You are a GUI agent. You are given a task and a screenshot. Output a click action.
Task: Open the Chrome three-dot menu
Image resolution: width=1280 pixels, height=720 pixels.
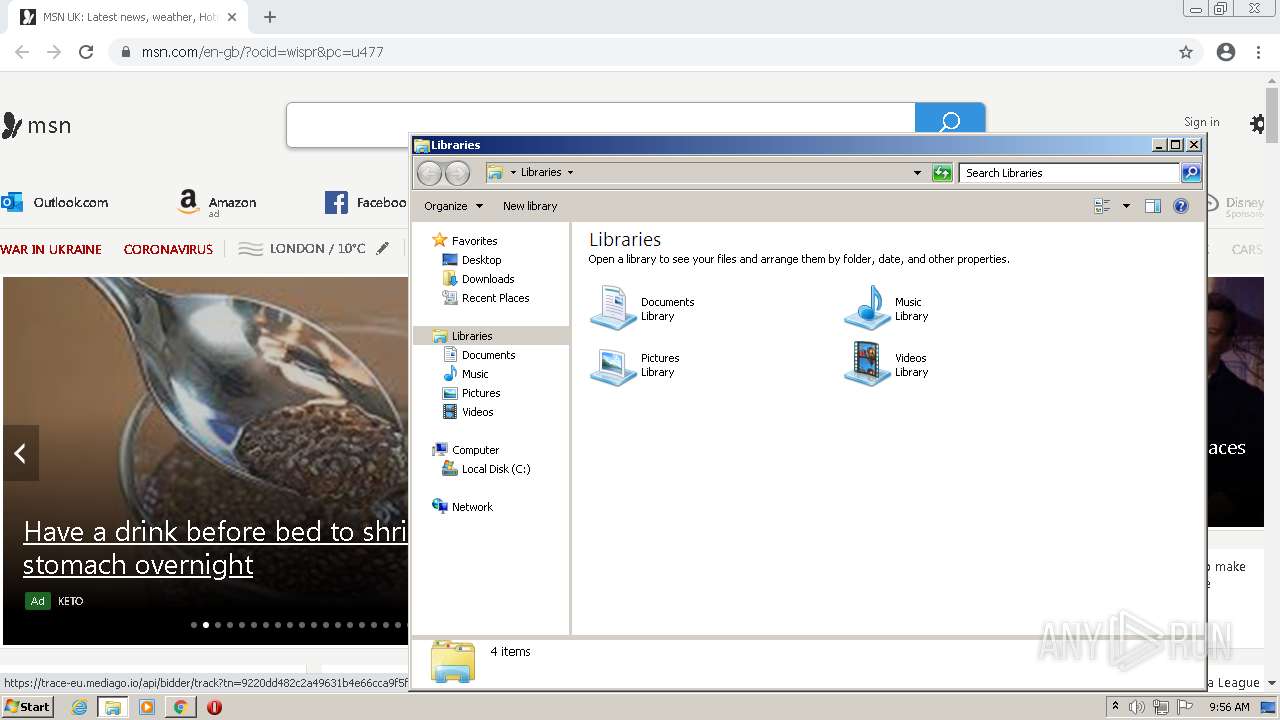click(x=1258, y=52)
